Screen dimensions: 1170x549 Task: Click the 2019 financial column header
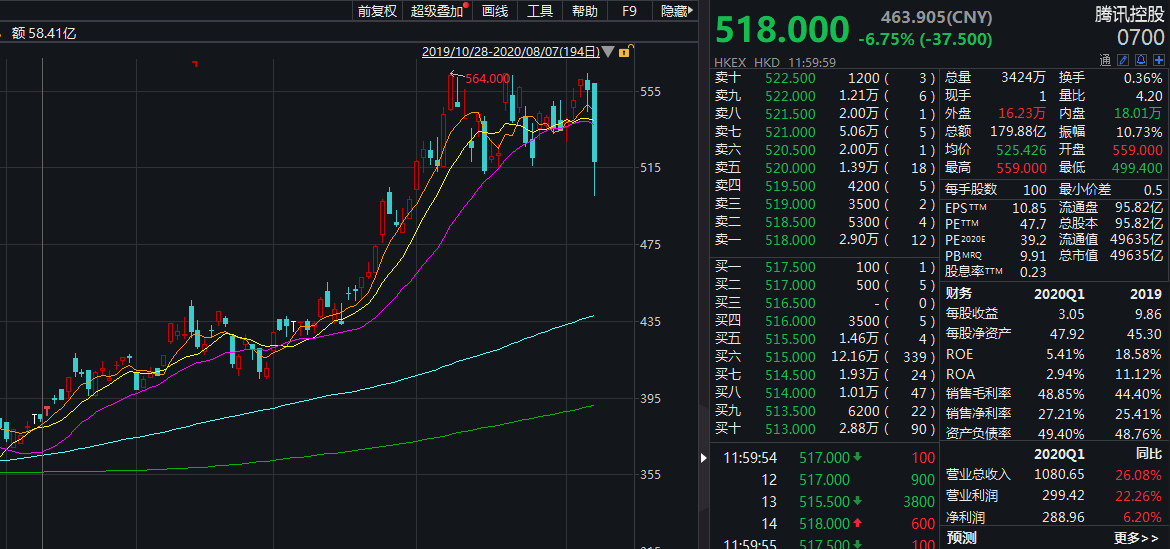pos(1145,293)
